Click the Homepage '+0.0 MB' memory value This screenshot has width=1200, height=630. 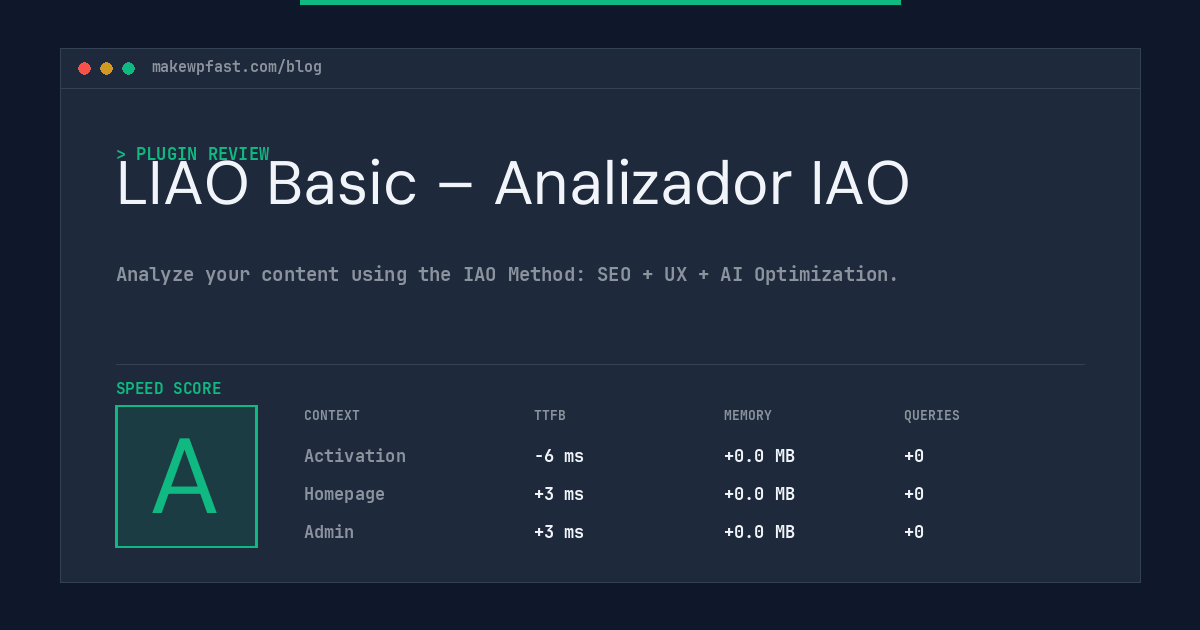point(759,494)
